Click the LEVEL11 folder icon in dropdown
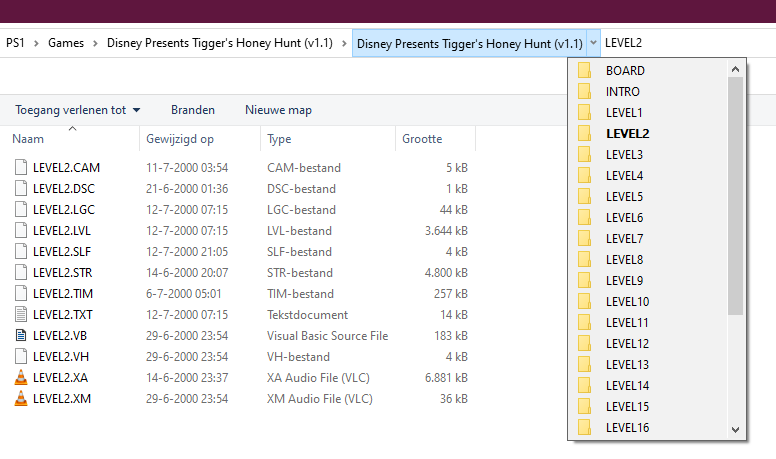Image resolution: width=776 pixels, height=459 pixels. coord(584,322)
